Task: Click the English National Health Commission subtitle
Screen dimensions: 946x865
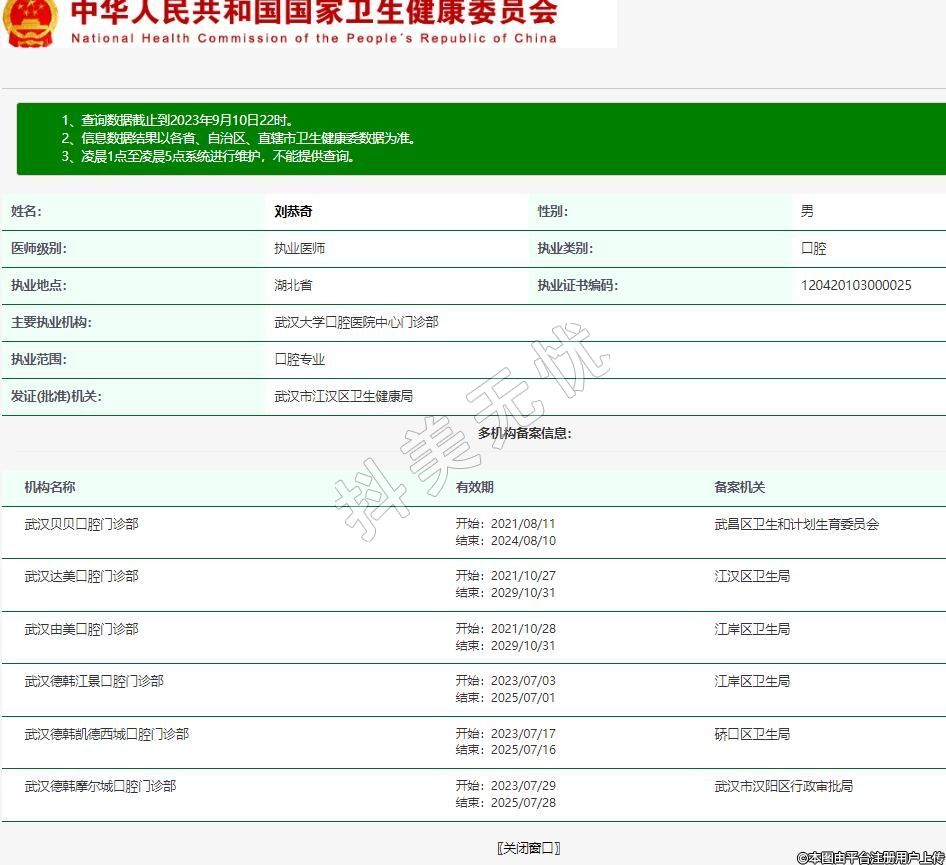Action: [x=314, y=39]
